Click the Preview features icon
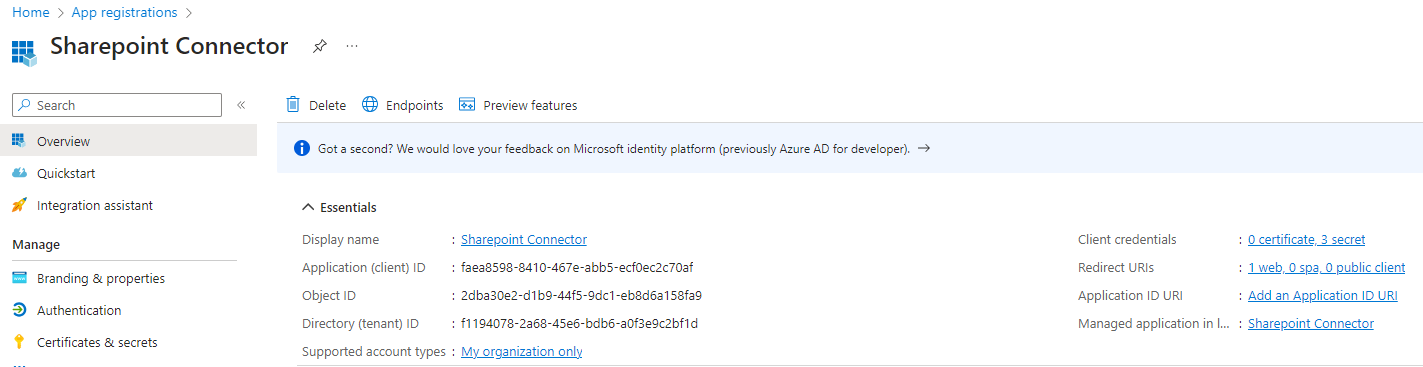 coord(466,105)
